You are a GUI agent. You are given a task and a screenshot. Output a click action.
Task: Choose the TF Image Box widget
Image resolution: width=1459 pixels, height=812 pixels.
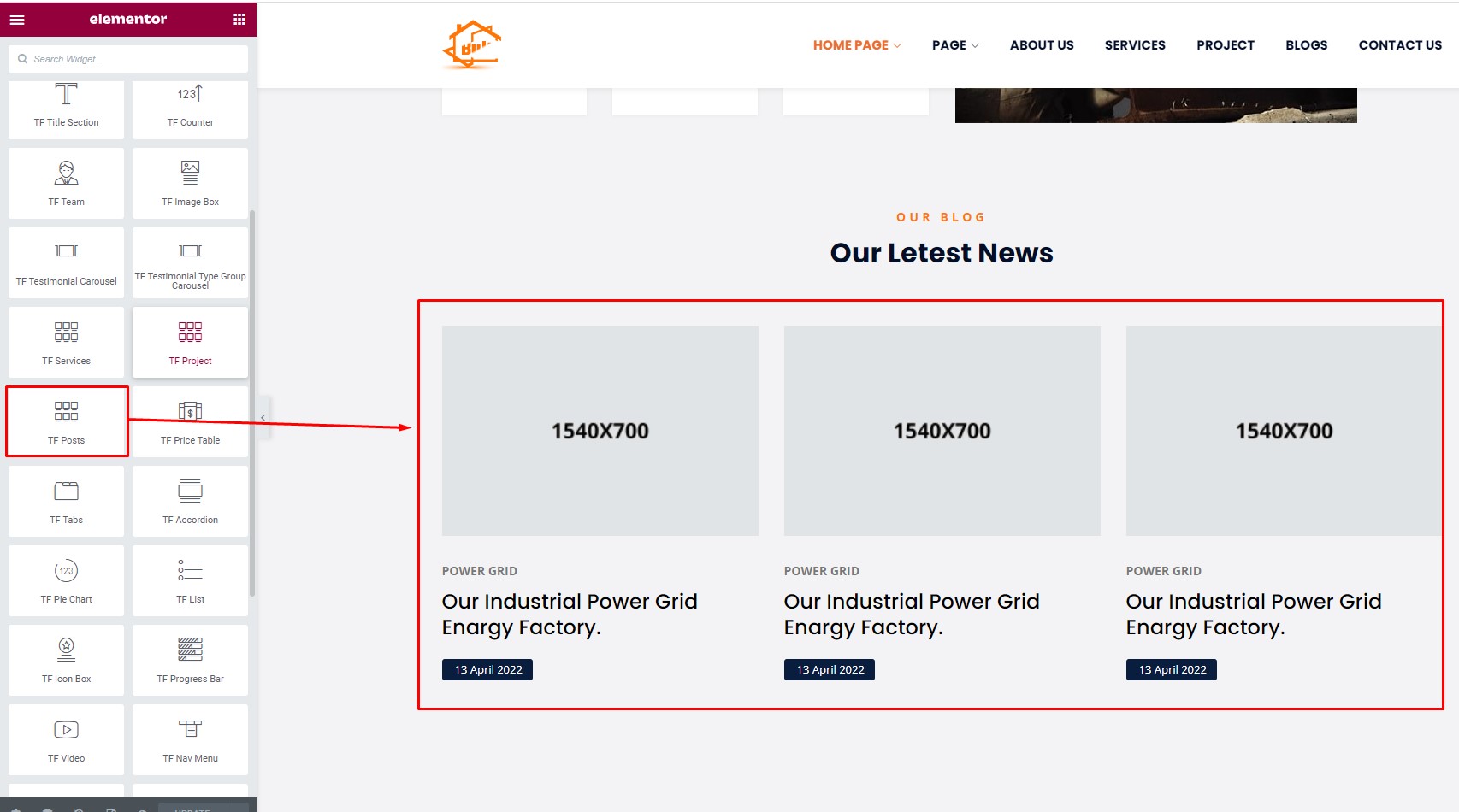pos(190,183)
